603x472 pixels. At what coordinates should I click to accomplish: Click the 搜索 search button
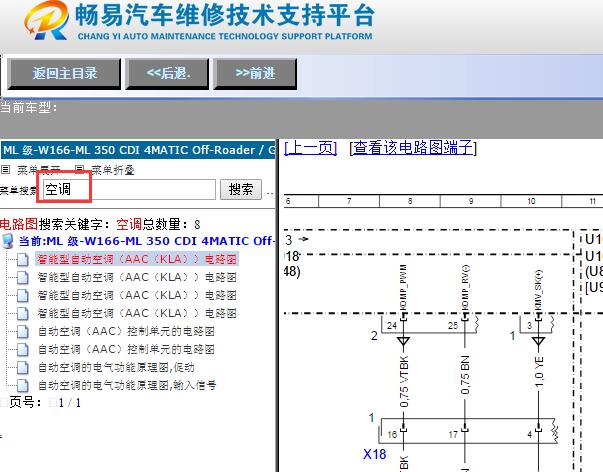241,189
